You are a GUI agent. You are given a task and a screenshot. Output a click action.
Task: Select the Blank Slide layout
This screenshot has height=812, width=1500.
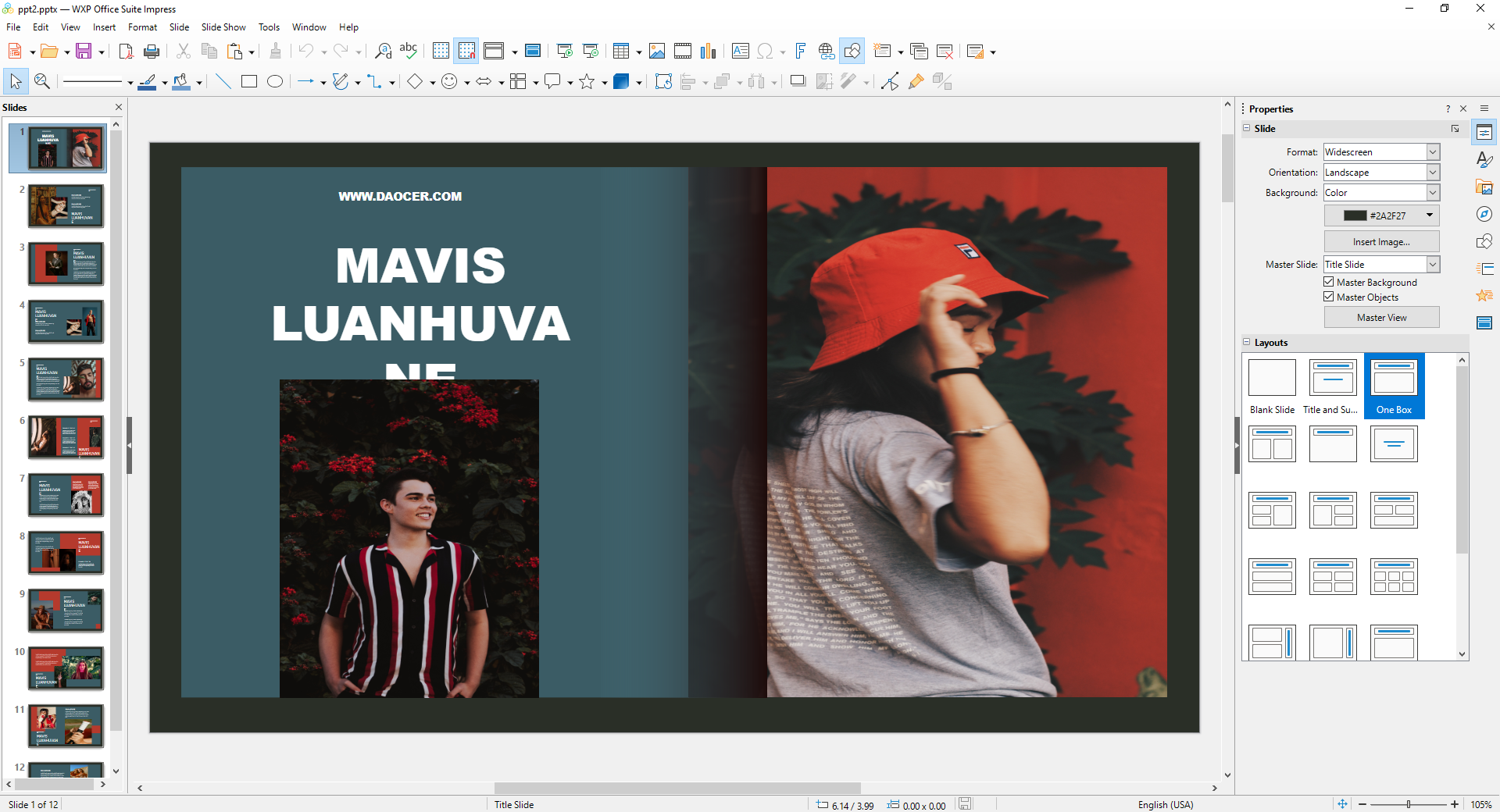[x=1272, y=386]
